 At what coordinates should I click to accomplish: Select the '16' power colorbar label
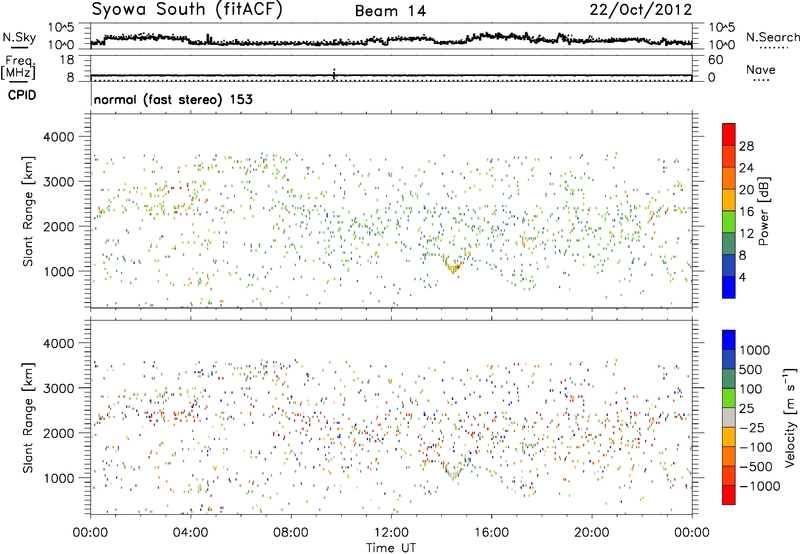click(x=746, y=212)
